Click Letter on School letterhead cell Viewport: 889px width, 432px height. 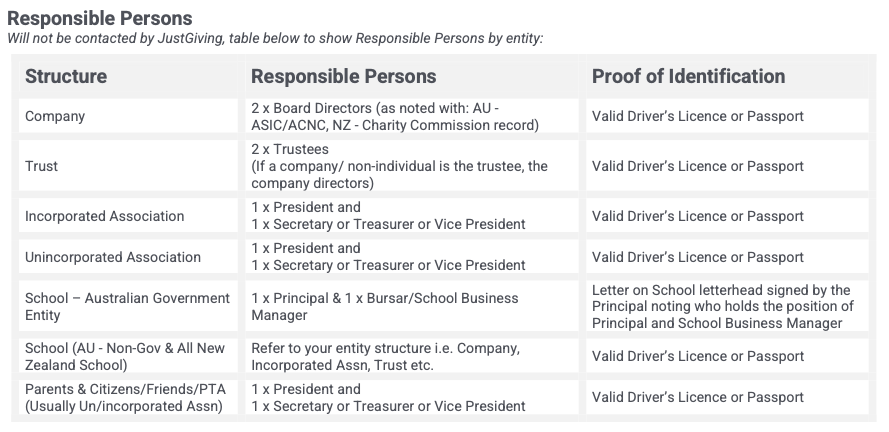click(x=727, y=306)
